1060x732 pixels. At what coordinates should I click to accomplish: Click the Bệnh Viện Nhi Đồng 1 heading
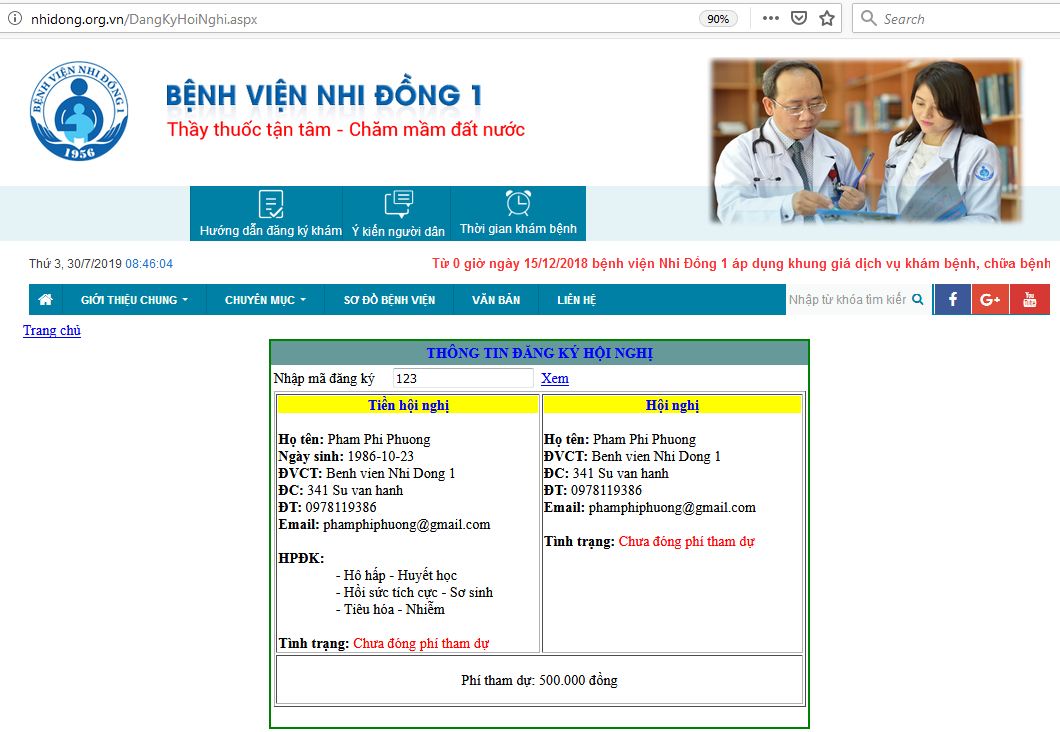324,95
